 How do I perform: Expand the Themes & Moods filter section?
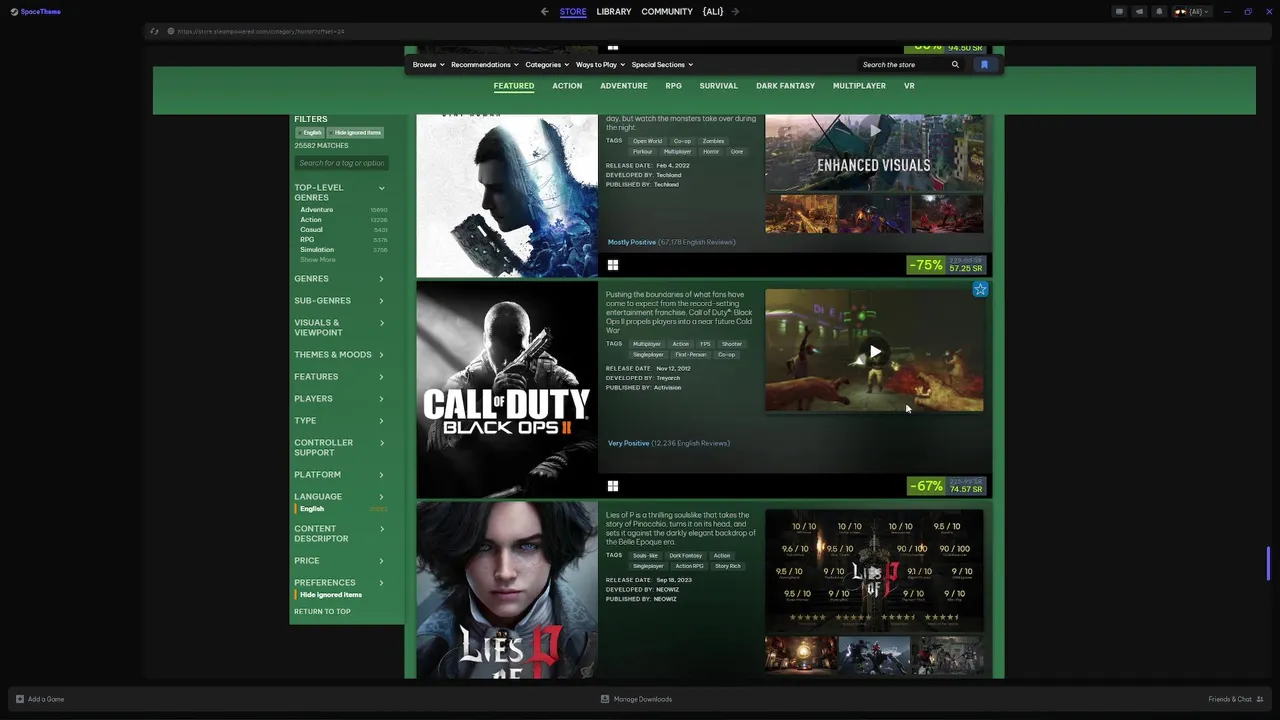click(340, 355)
